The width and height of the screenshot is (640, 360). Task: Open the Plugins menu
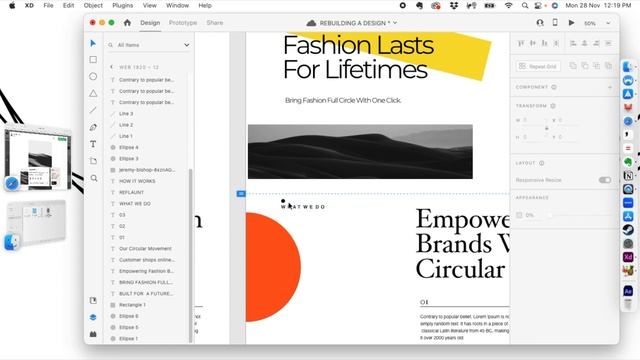pos(122,5)
